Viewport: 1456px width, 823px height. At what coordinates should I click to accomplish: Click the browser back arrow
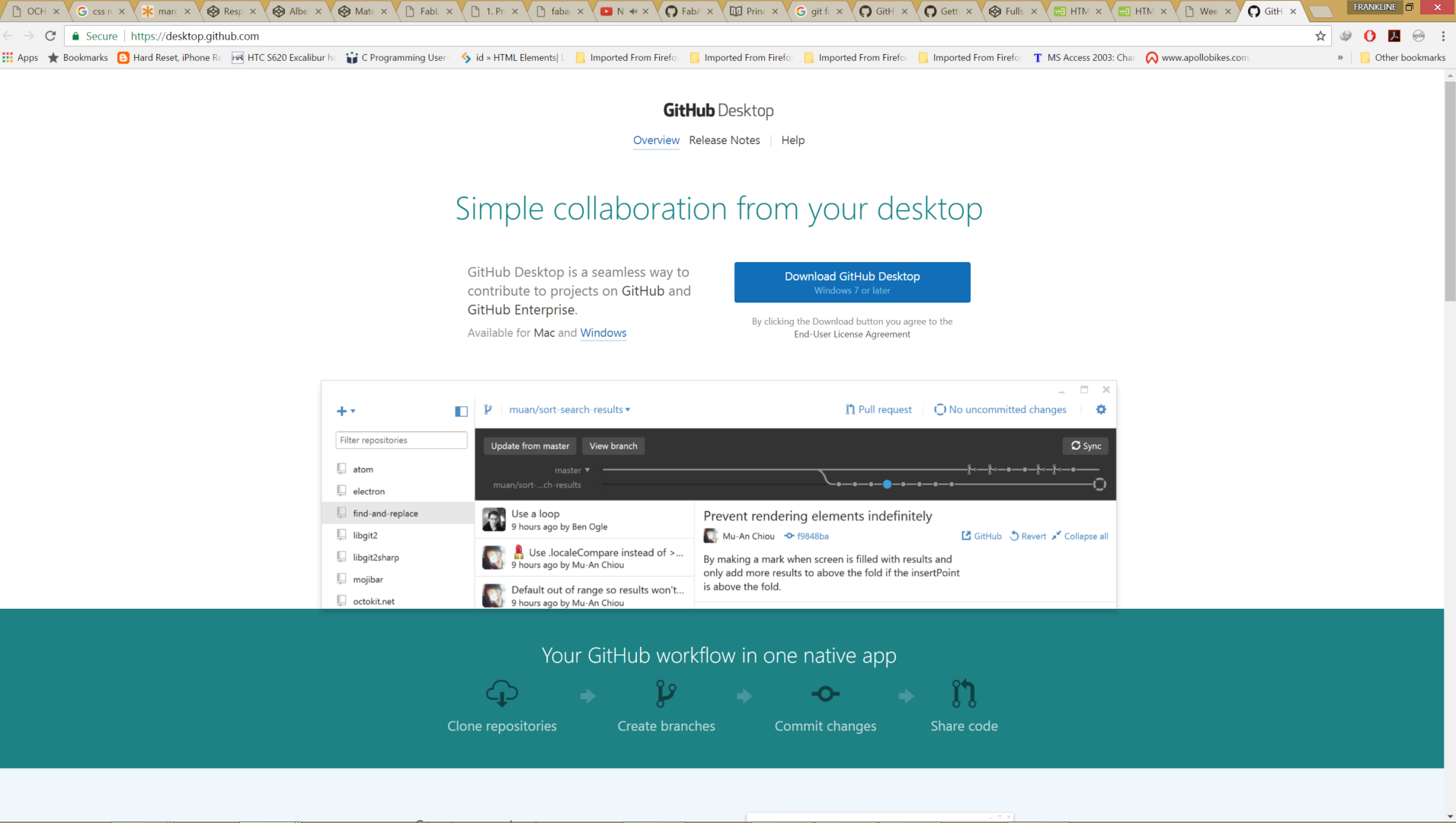click(x=8, y=36)
